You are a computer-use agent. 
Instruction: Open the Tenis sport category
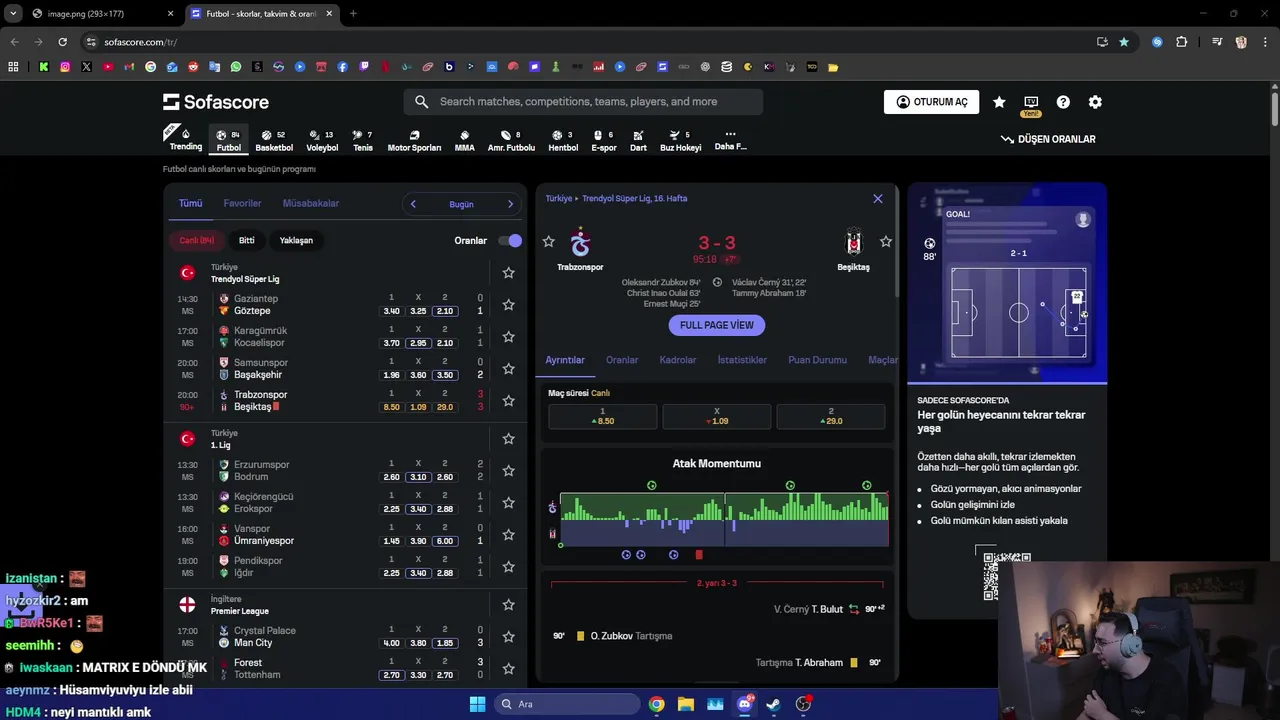(x=363, y=140)
